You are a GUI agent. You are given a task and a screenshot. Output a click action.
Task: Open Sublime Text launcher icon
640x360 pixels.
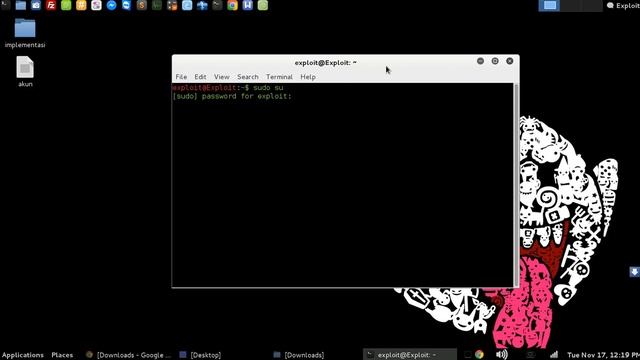click(x=142, y=5)
